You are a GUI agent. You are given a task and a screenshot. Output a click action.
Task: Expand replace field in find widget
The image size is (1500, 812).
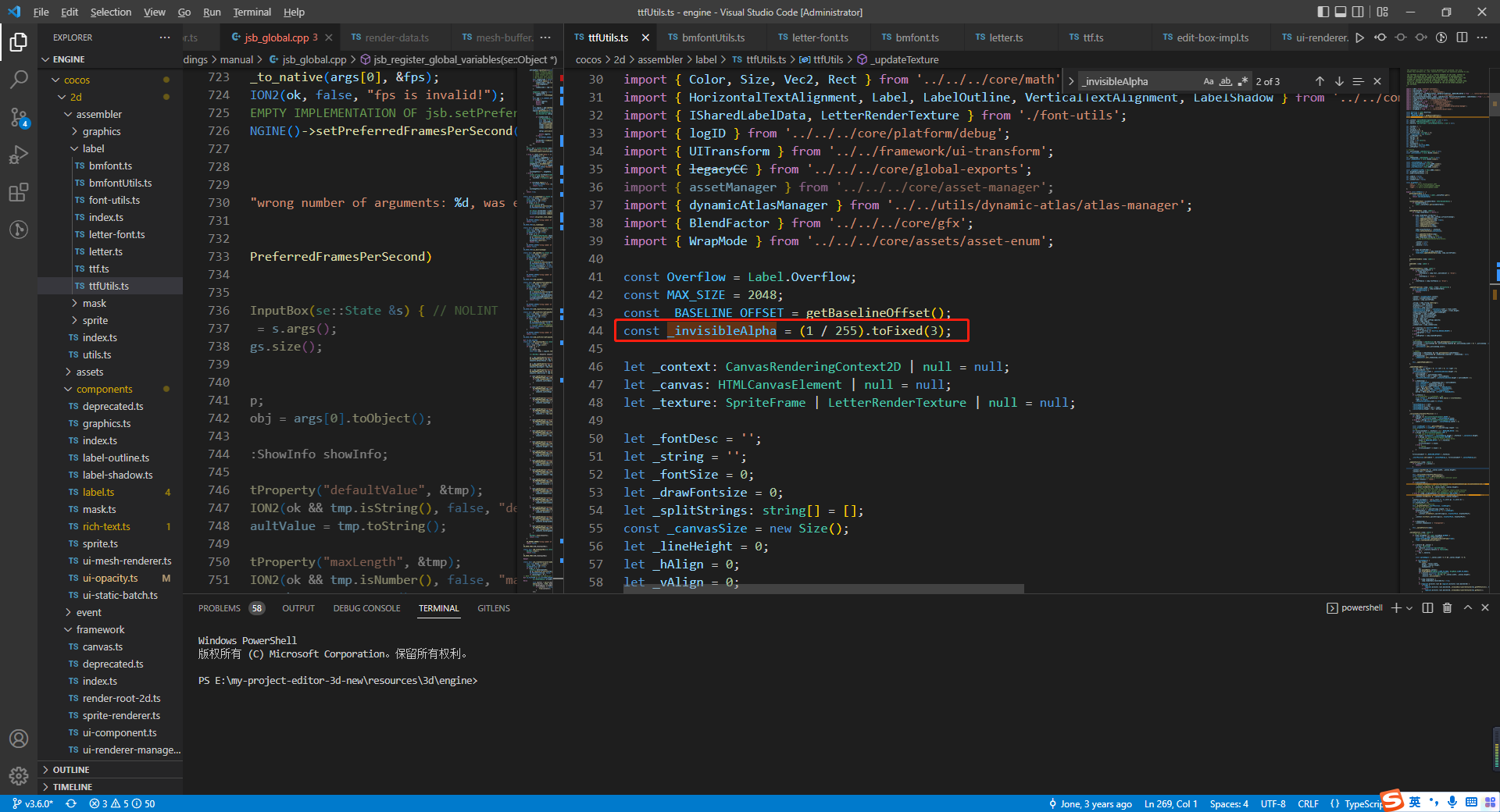pos(1071,81)
